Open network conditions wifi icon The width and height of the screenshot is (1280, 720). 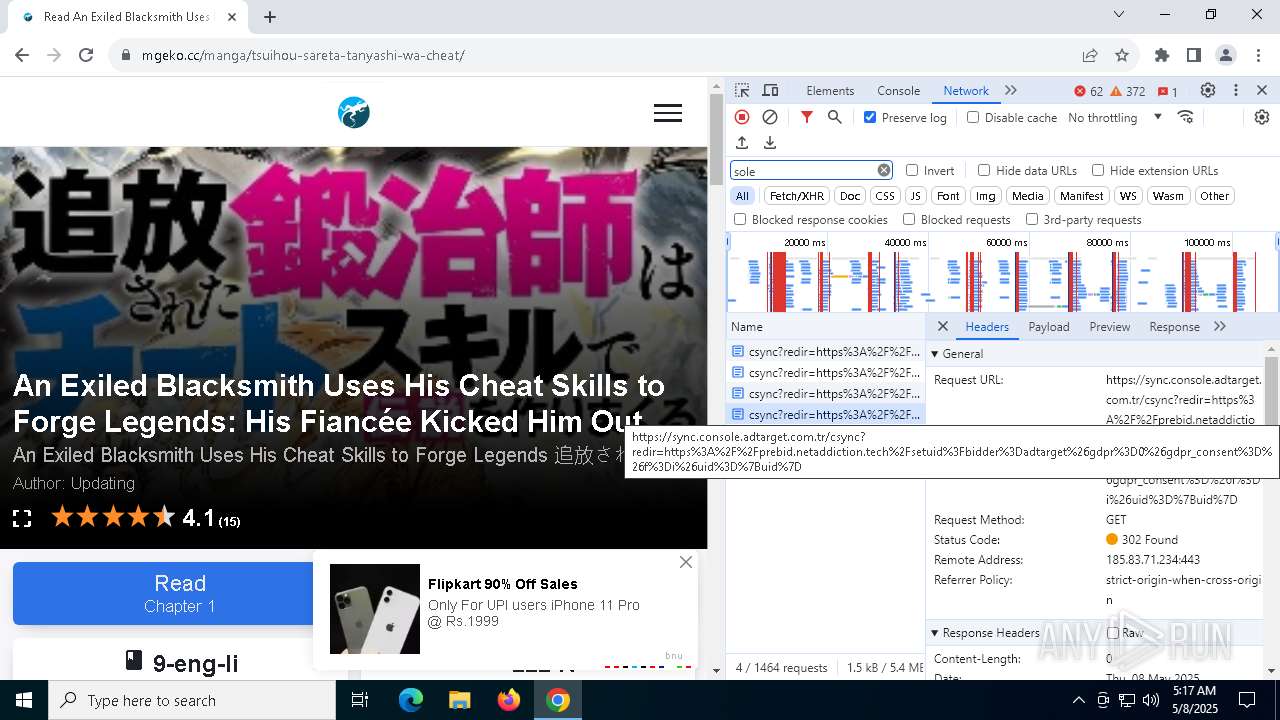pyautogui.click(x=1186, y=117)
